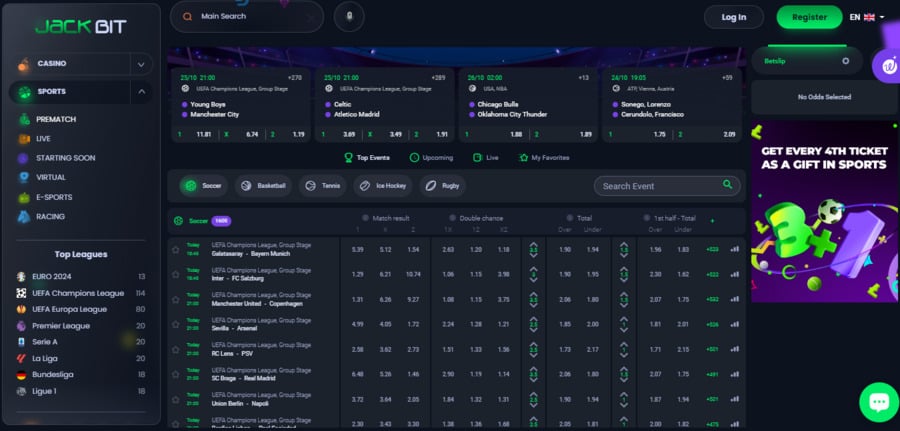The width and height of the screenshot is (900, 431).
Task: Click the Live sidebar icon
Action: coord(24,139)
